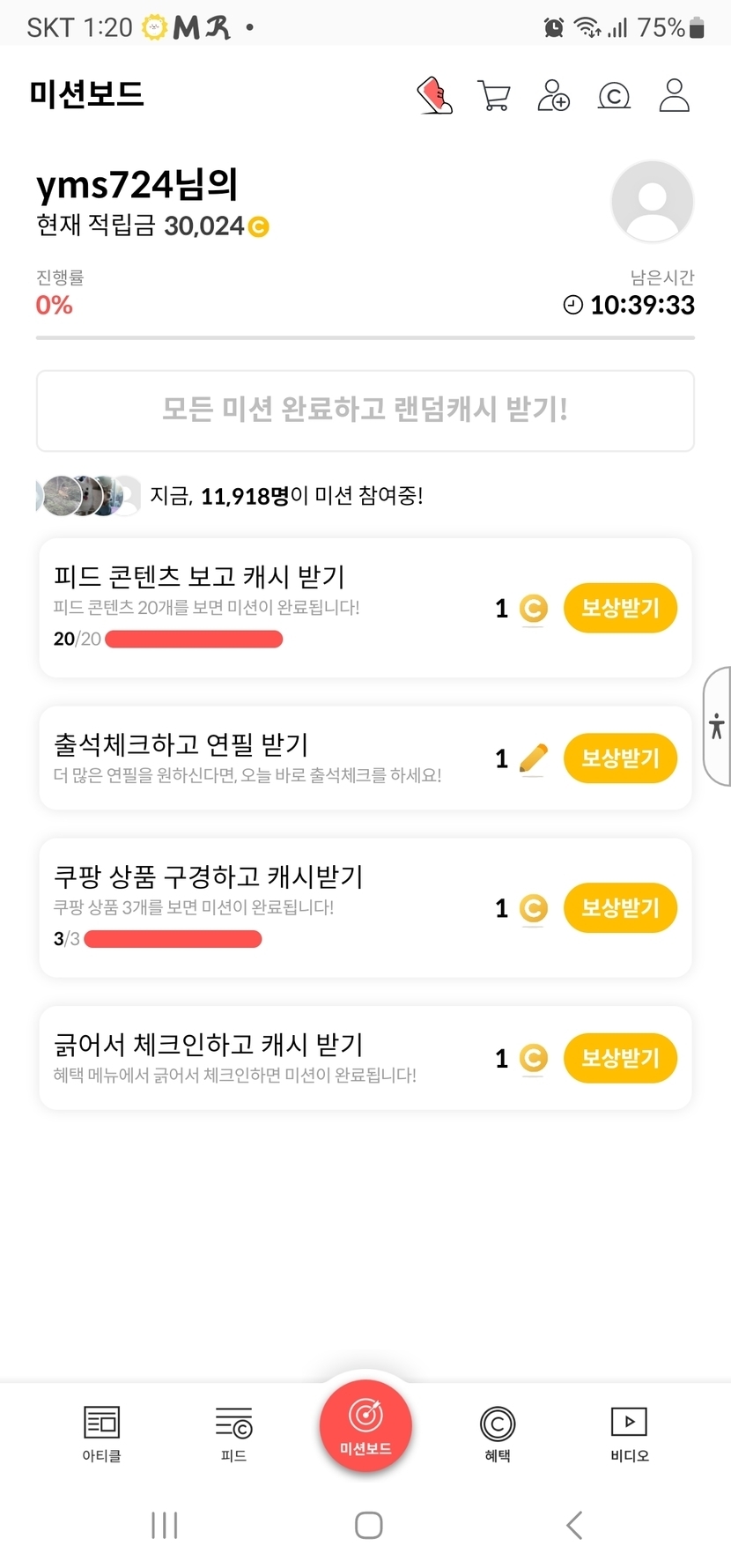
Task: Go to the 비디오 tab
Action: pos(629,1433)
